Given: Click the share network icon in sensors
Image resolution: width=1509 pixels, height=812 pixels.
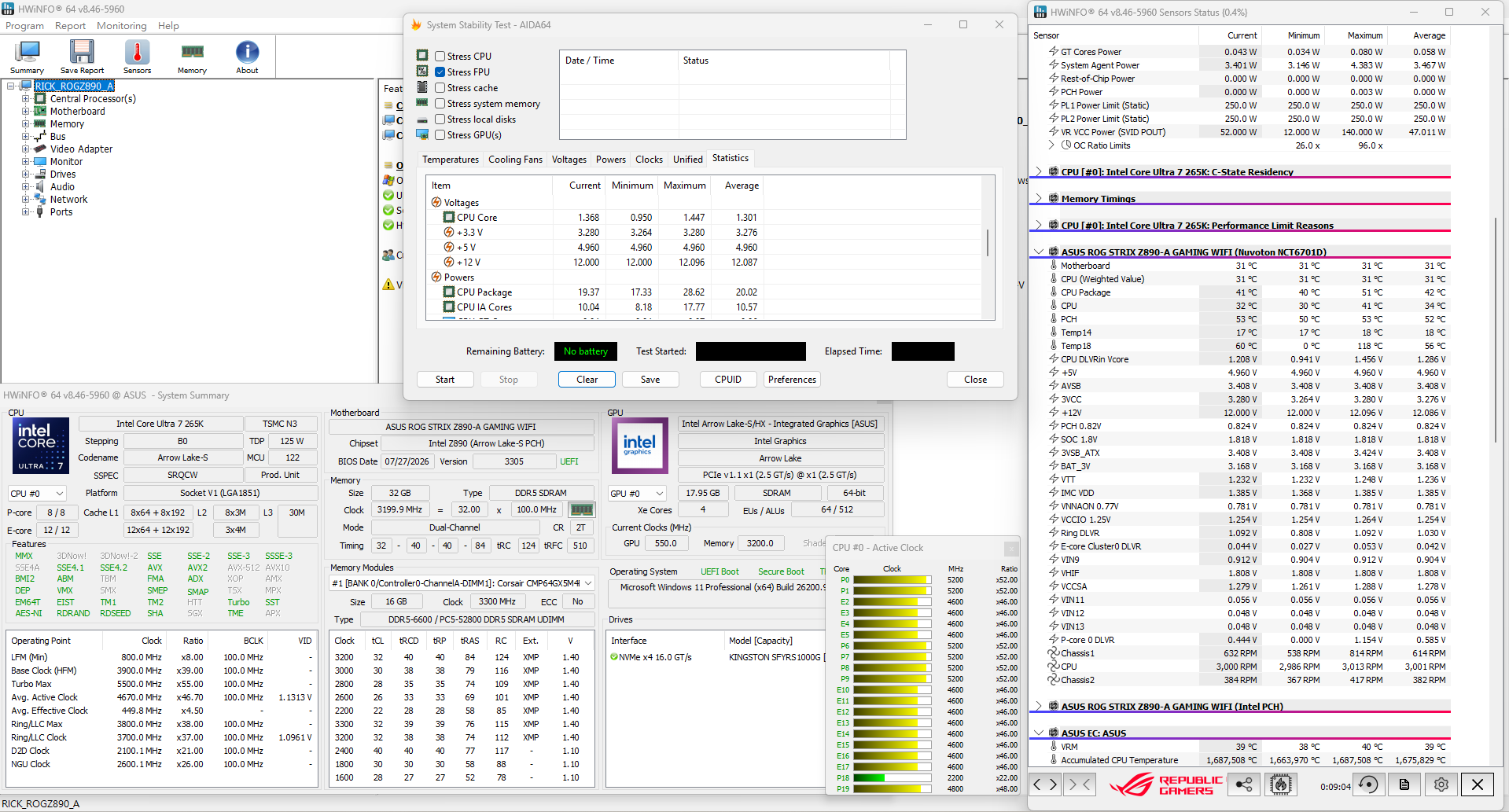Looking at the screenshot, I should click(x=1244, y=784).
